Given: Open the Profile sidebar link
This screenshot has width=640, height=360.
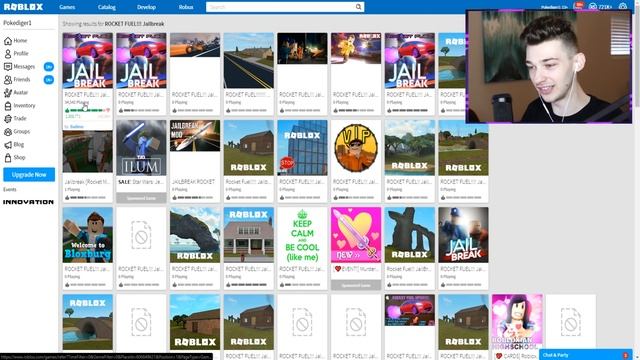Looking at the screenshot, I should pos(16,53).
